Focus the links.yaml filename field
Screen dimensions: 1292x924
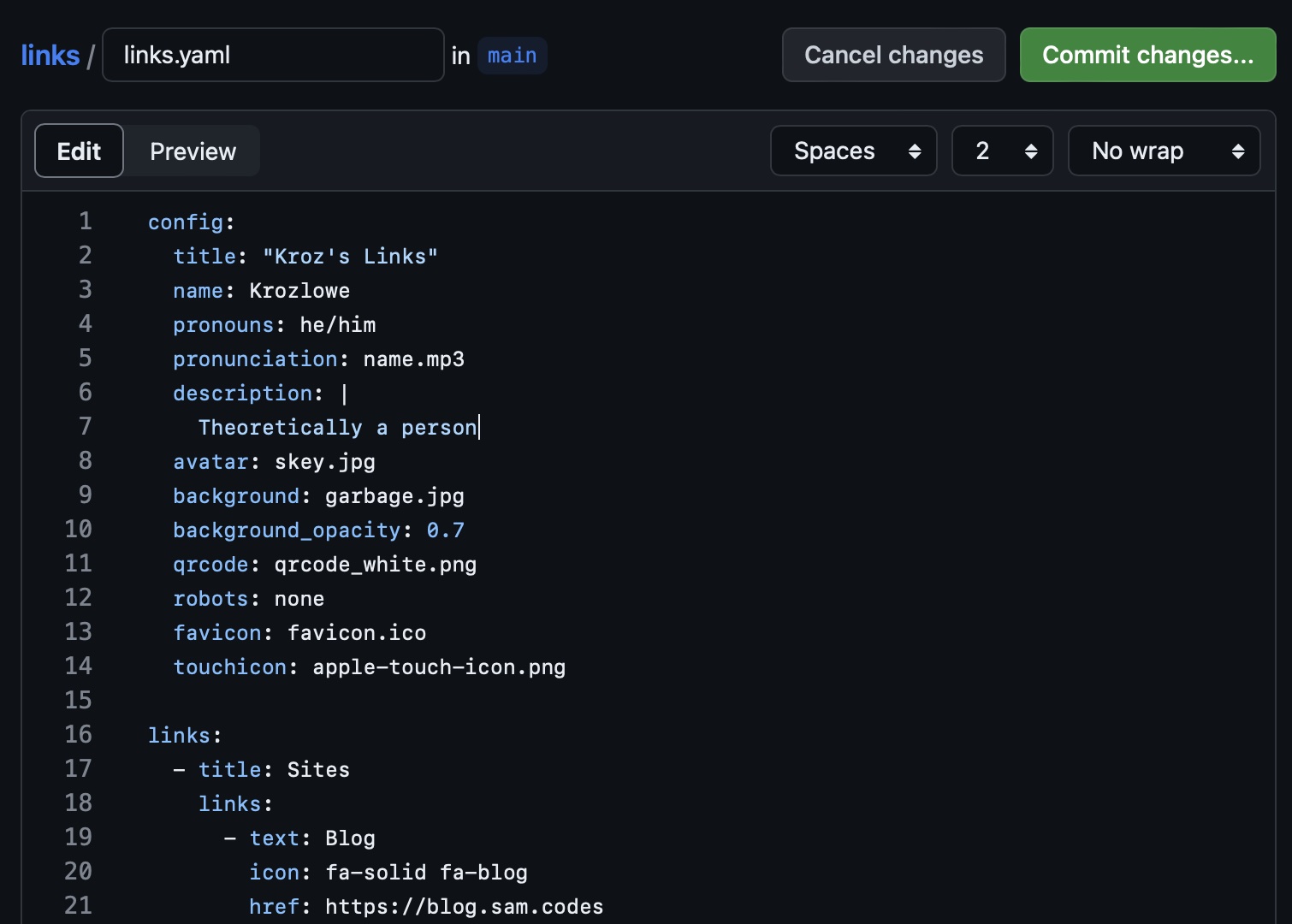272,56
